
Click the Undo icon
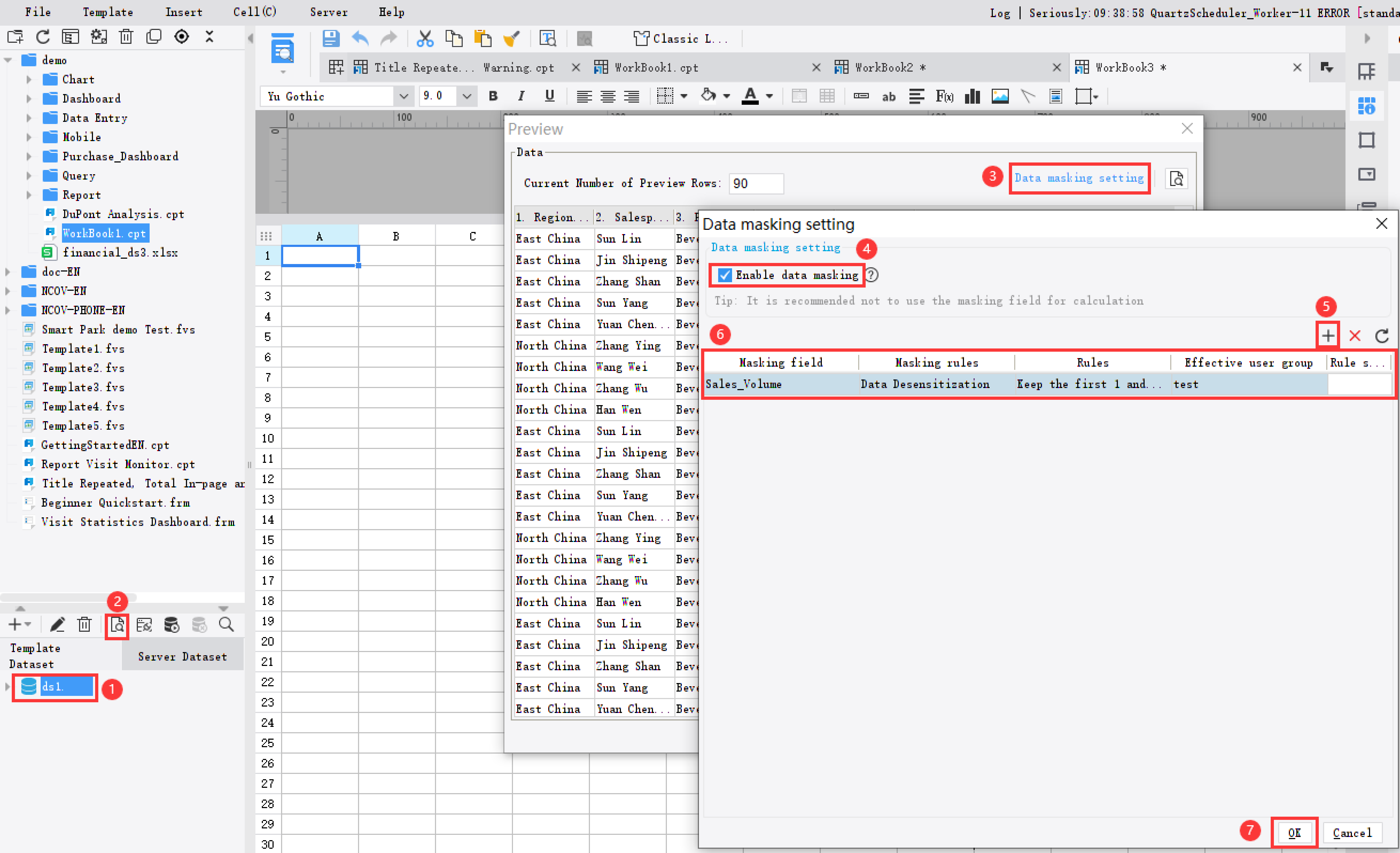[360, 38]
